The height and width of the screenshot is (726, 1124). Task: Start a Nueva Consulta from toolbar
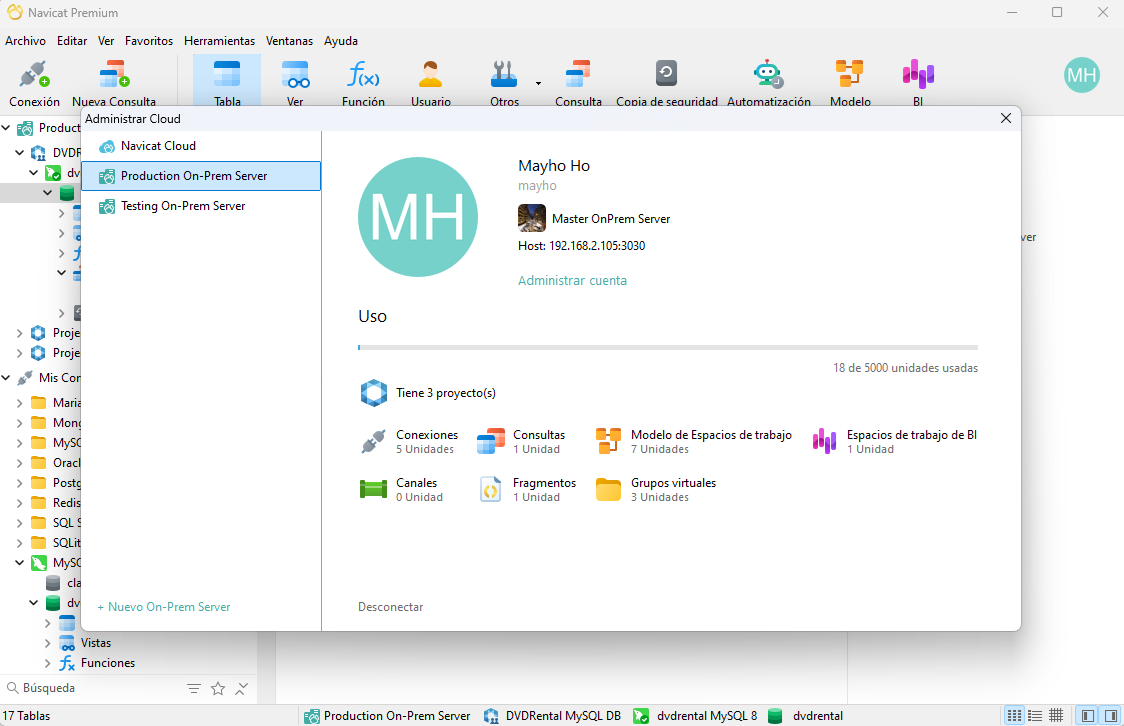coord(114,84)
